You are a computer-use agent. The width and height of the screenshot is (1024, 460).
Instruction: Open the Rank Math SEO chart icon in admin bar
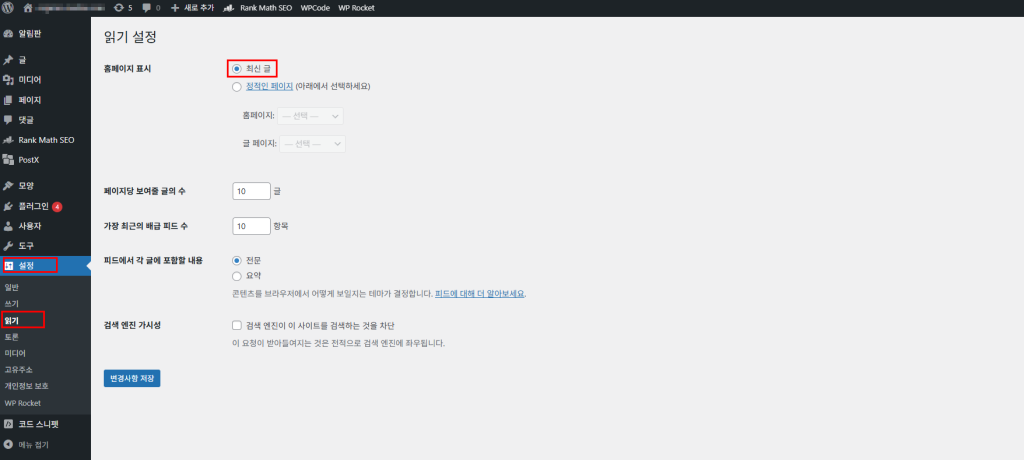pos(229,8)
